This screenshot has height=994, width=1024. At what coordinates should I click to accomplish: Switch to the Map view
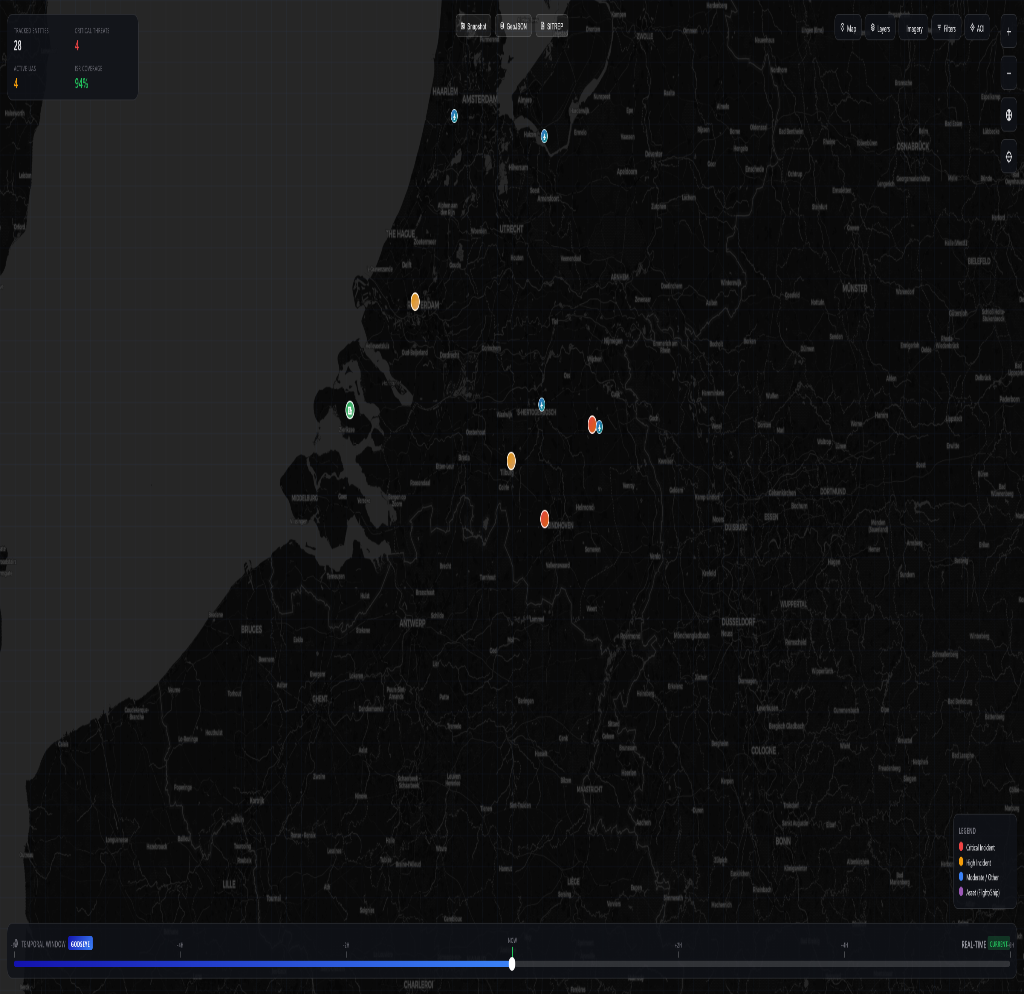[848, 29]
